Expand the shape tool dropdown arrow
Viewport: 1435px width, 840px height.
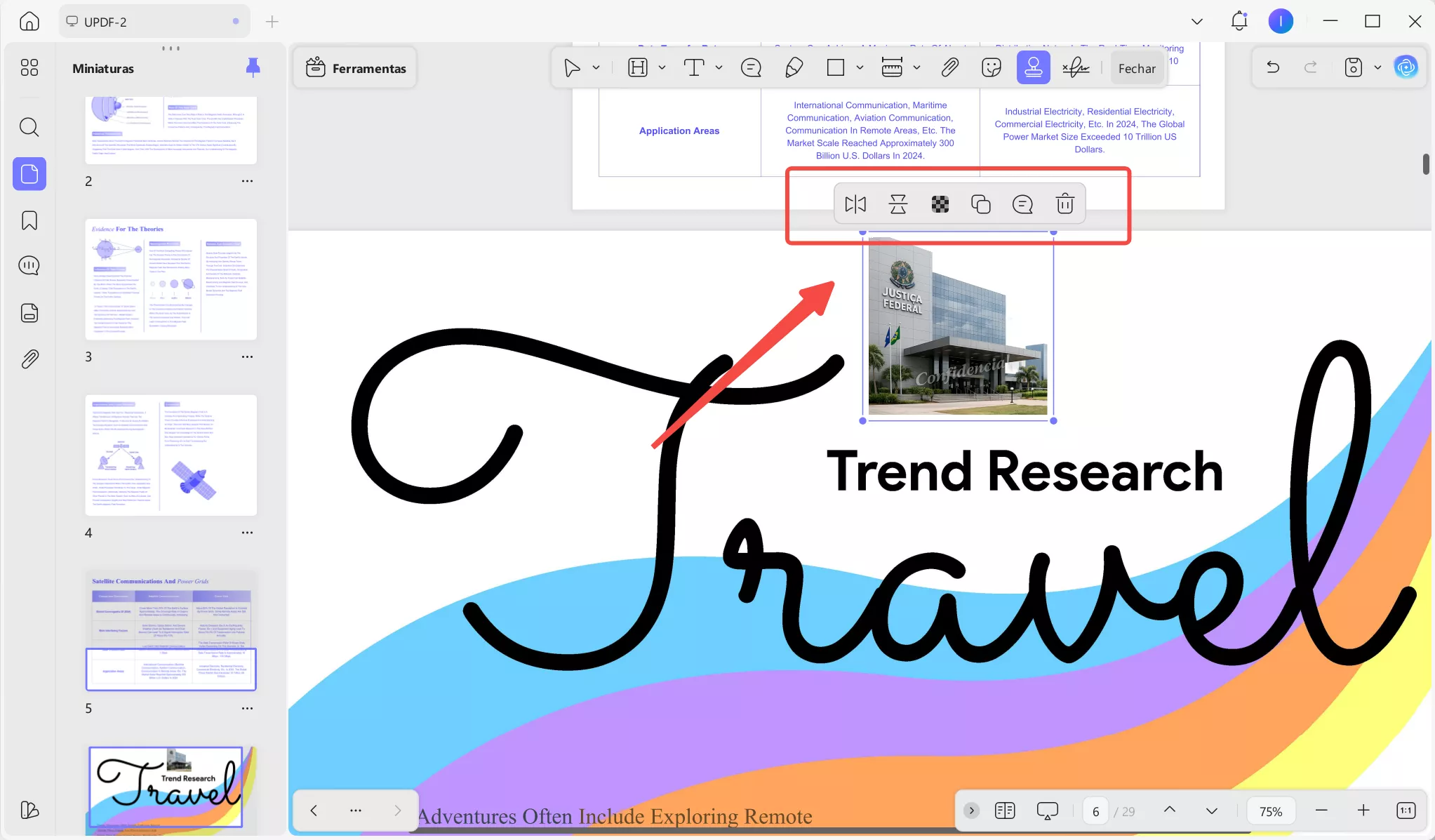pos(860,68)
